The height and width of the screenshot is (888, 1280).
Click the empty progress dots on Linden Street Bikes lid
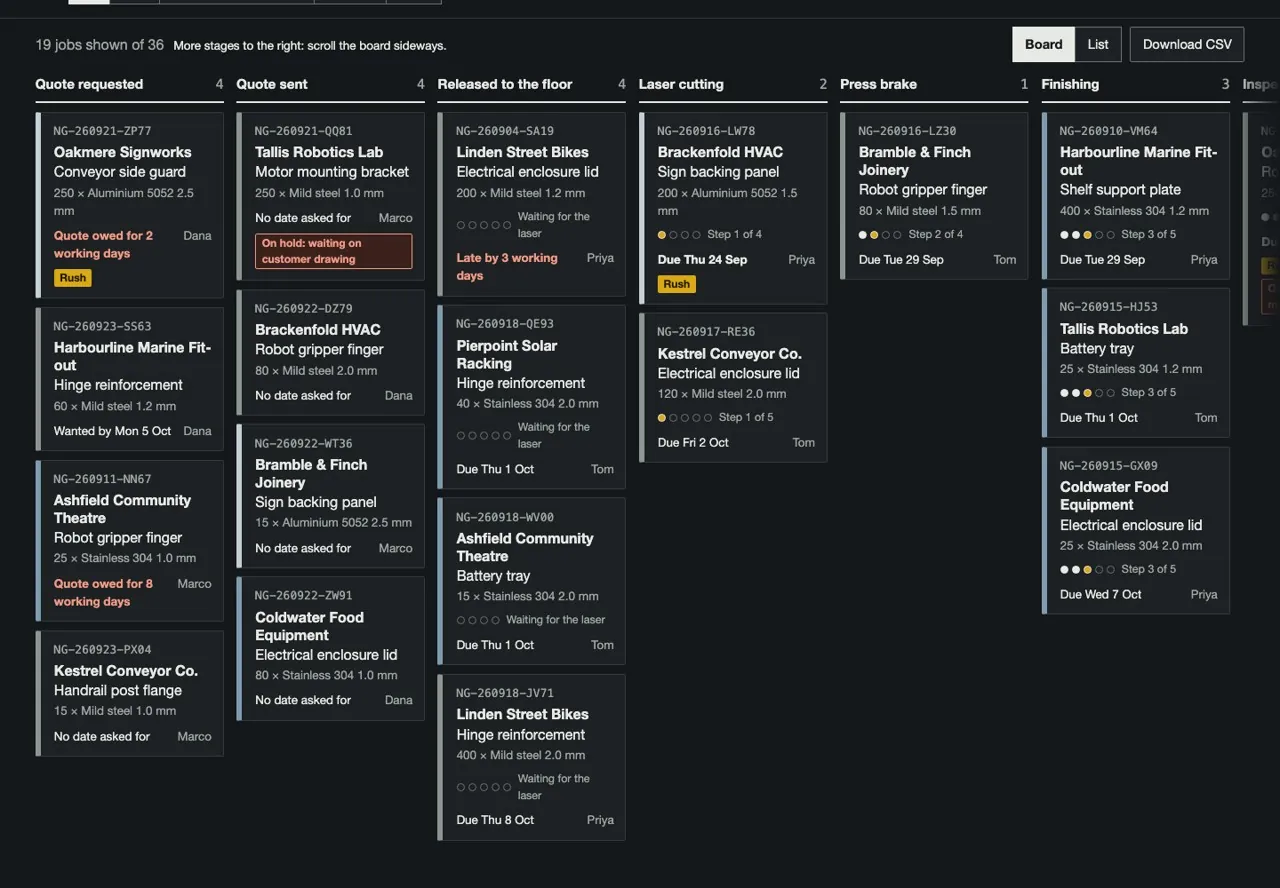pyautogui.click(x=484, y=226)
